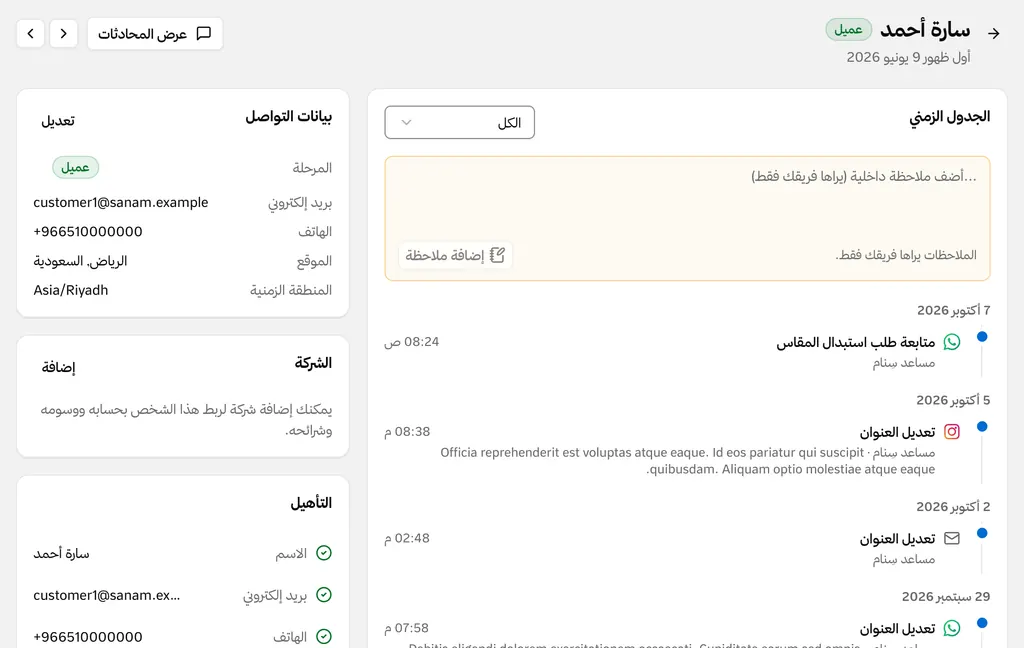Click the blue timeline dot for 2 أكتوبر
This screenshot has height=648, width=1024.
click(x=982, y=533)
